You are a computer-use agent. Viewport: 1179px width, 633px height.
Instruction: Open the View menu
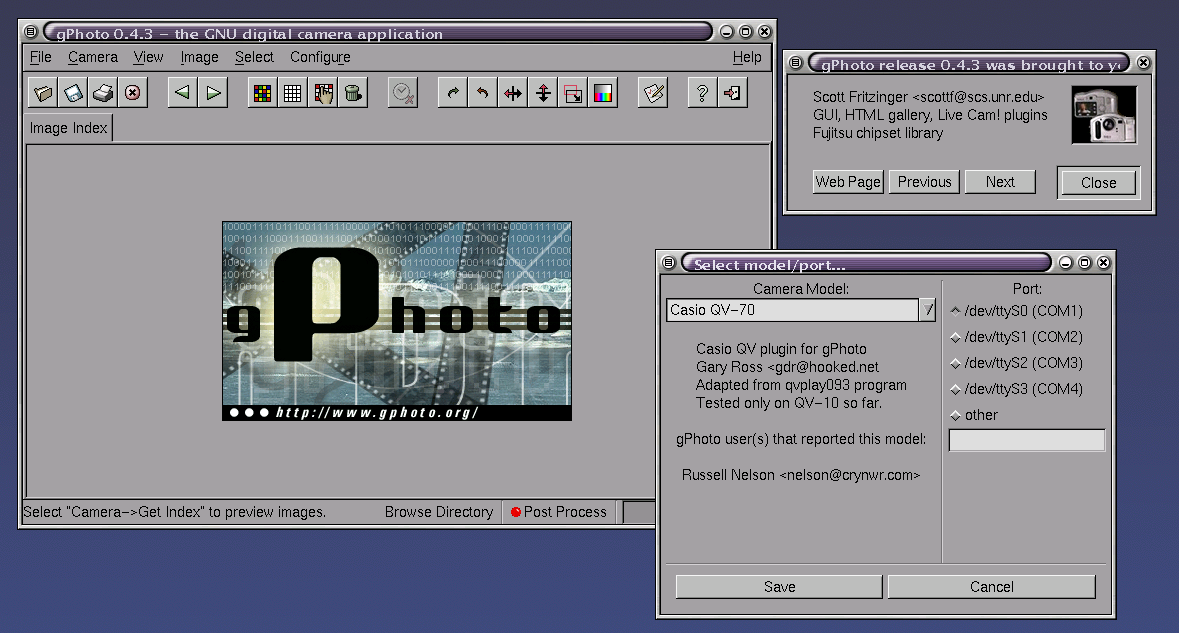(x=148, y=57)
